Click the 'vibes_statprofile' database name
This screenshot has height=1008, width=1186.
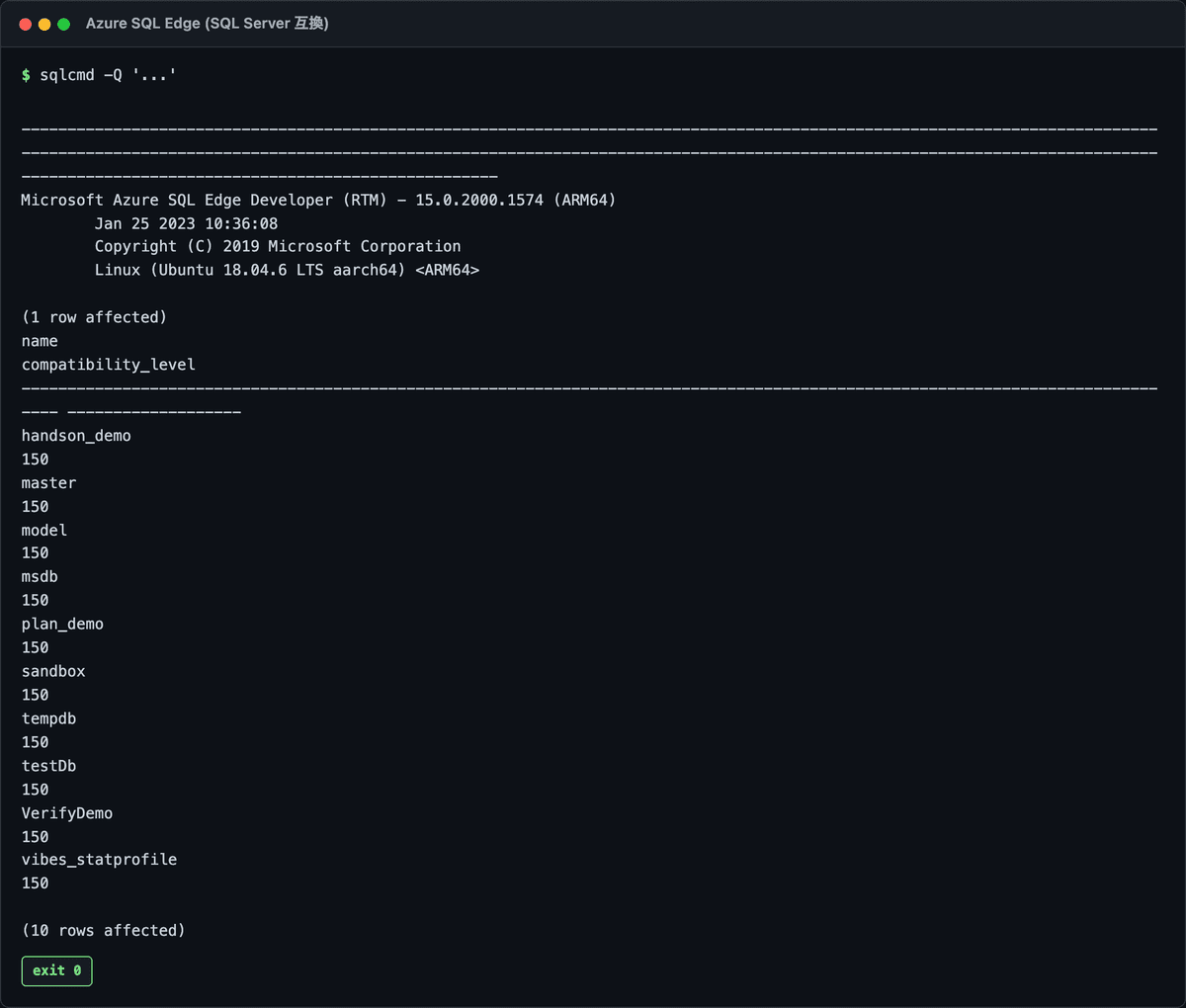[x=99, y=860]
